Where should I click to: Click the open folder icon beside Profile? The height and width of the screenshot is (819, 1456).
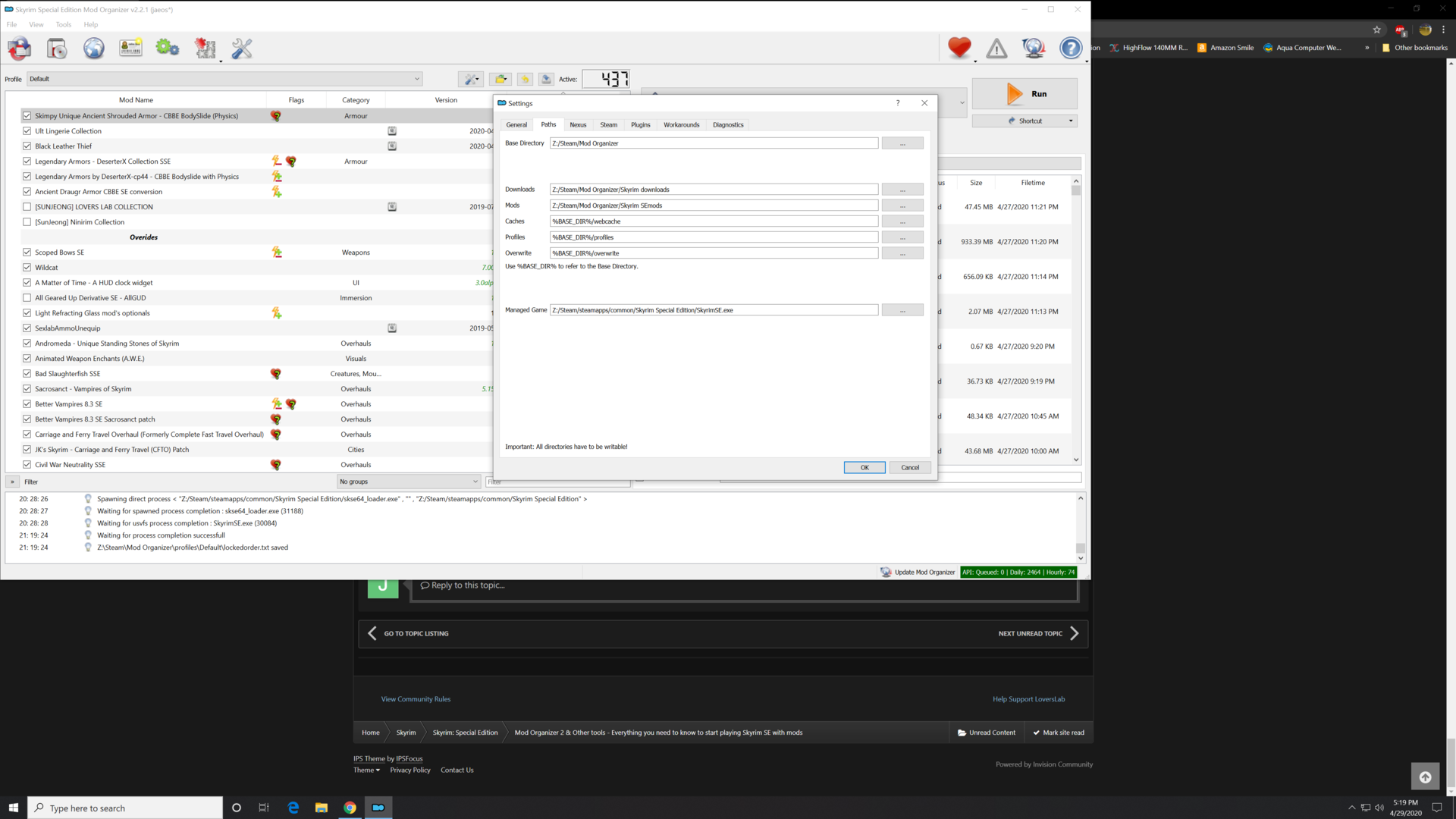tap(500, 79)
